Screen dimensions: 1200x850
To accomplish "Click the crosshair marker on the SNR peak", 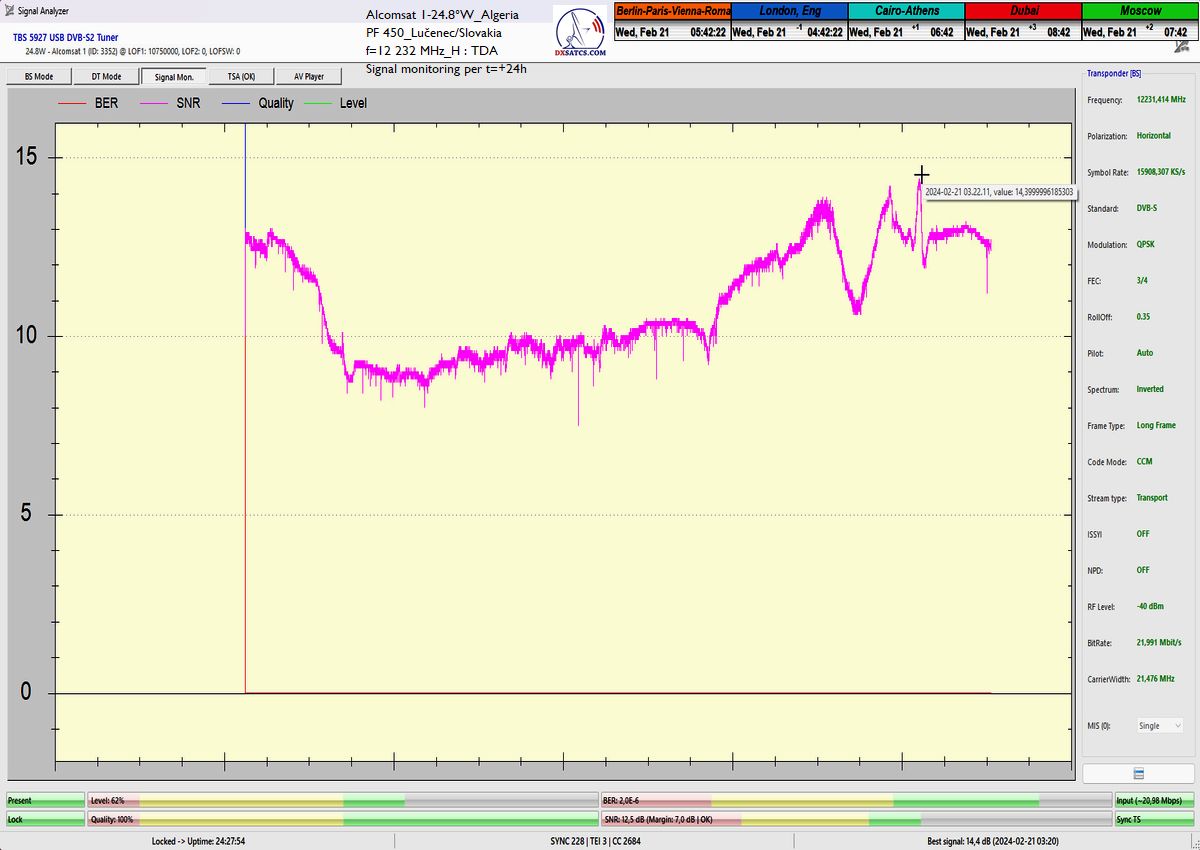I will point(921,174).
